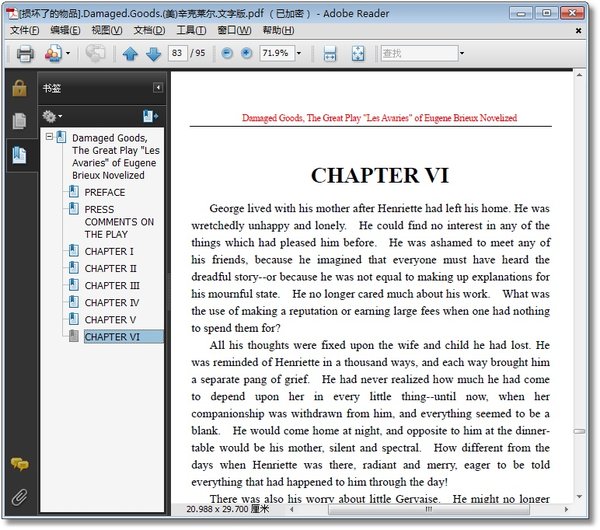Viewport: 600px width, 530px height.
Task: Open the 帮助(H) Help menu
Action: click(x=278, y=30)
